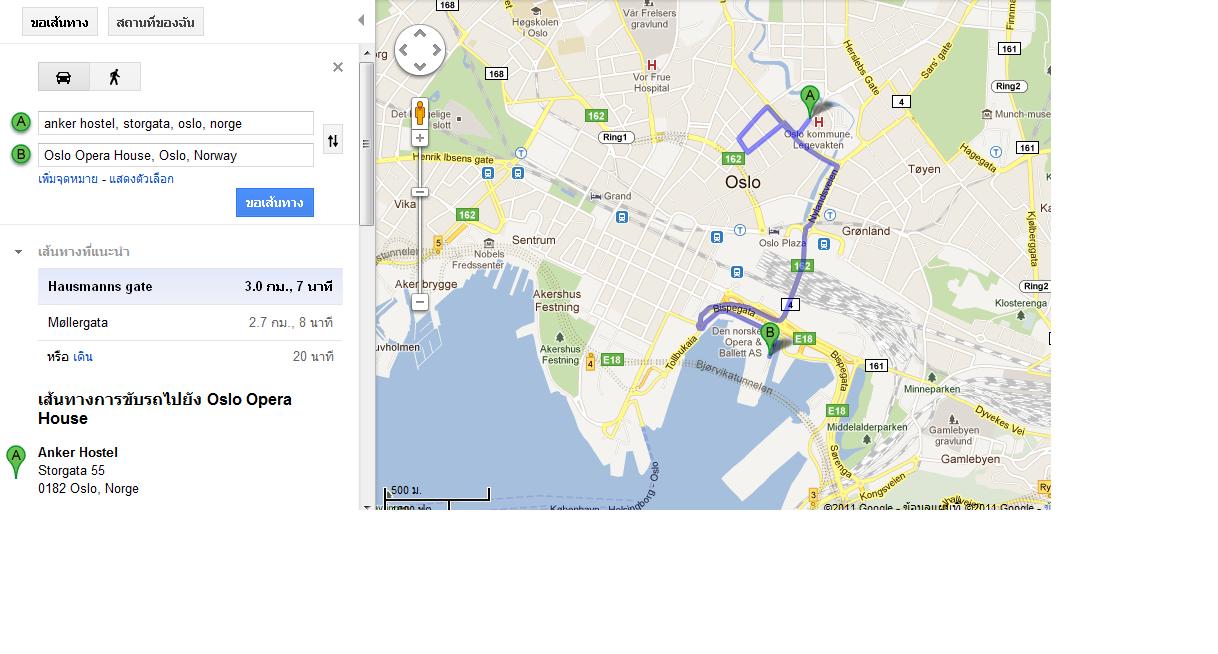
Task: Close the directions panel with X
Action: click(338, 67)
